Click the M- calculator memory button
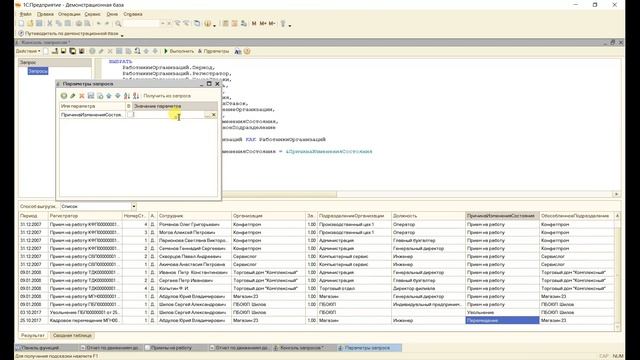Screen dimensions: 640x360 272,24
